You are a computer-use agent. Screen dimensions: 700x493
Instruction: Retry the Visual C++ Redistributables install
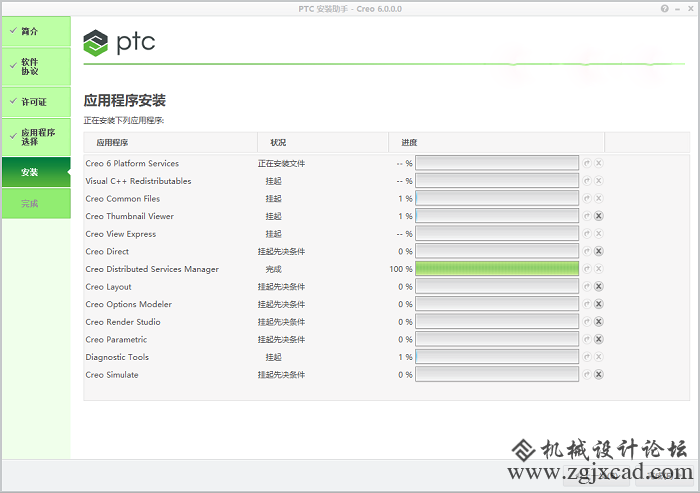click(587, 181)
